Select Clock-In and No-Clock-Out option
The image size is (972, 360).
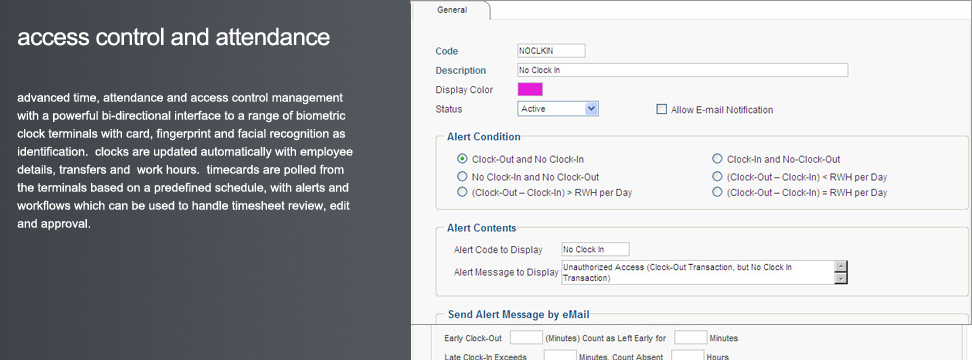click(x=717, y=159)
